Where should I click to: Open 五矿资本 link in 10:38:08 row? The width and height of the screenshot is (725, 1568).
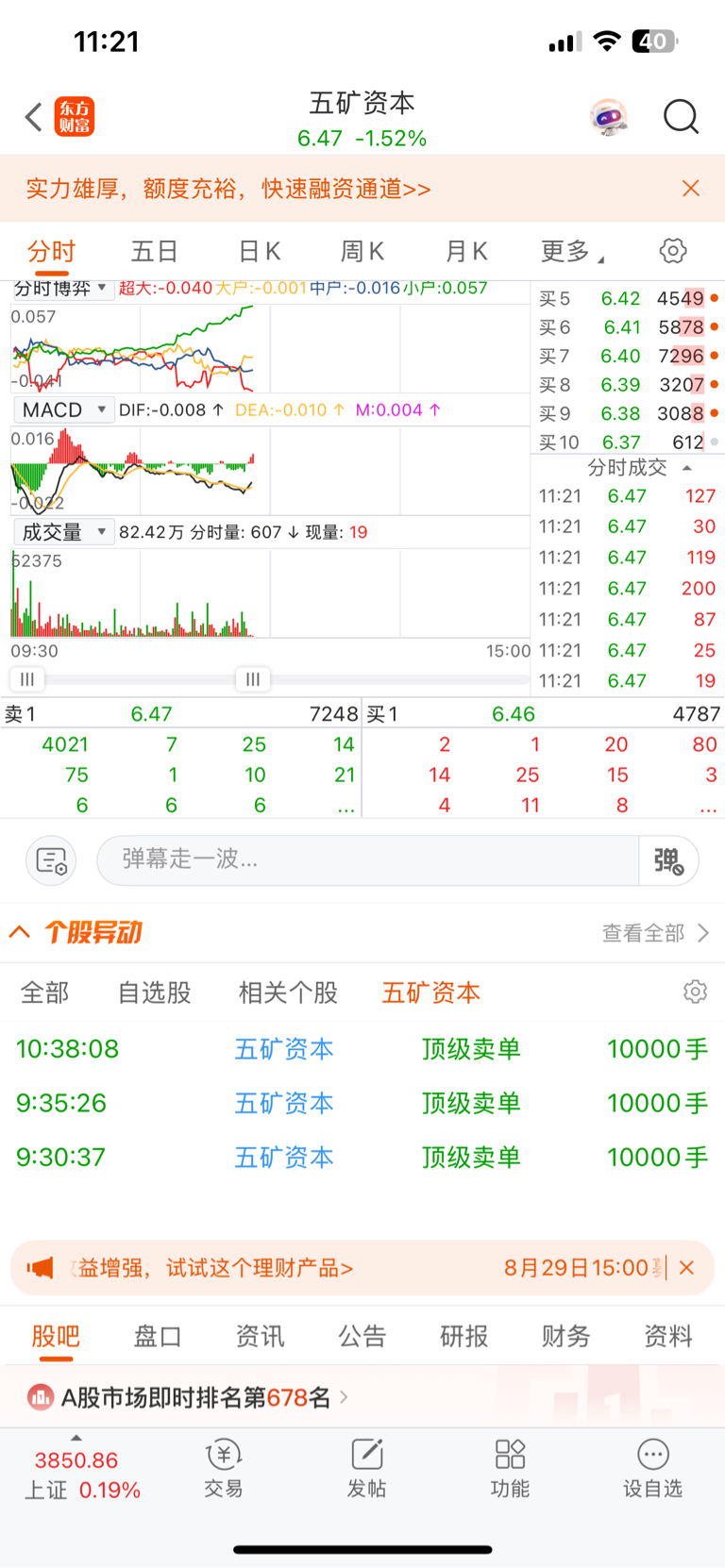(284, 1049)
